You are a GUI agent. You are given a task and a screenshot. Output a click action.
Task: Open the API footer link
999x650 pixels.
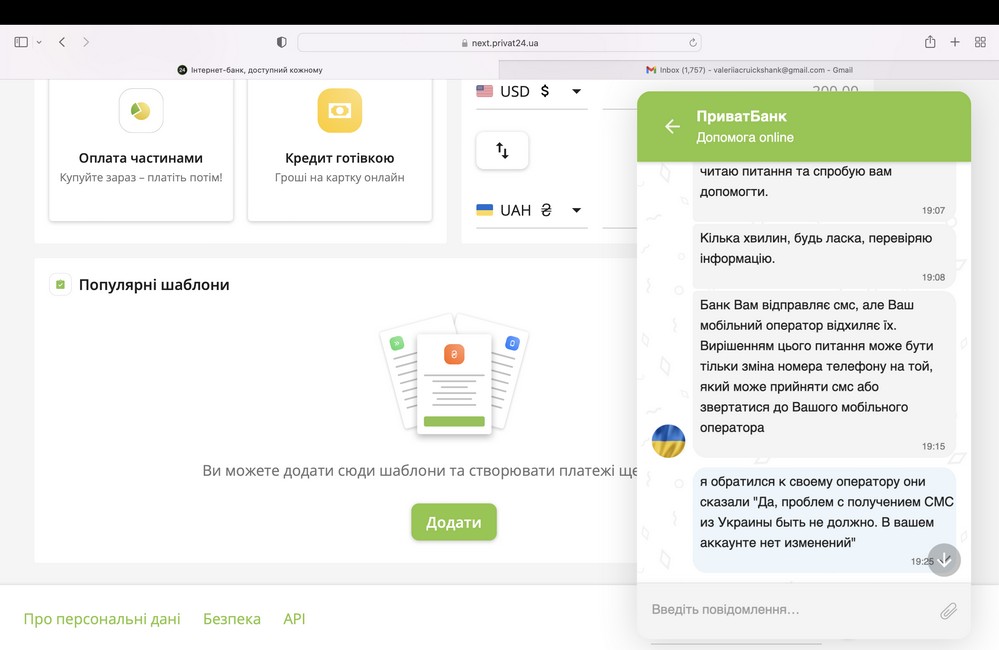(x=294, y=619)
